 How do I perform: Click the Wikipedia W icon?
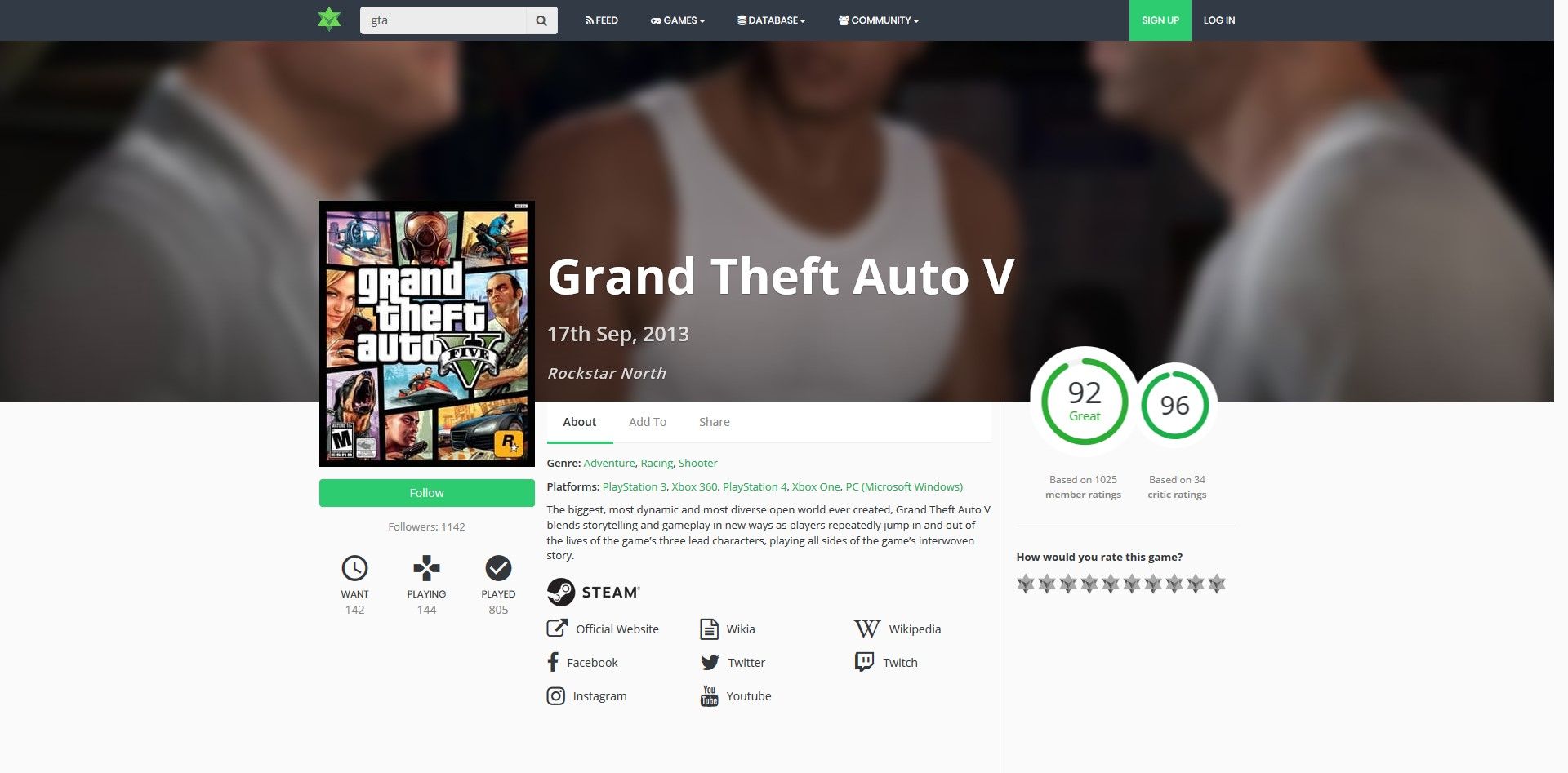[866, 629]
